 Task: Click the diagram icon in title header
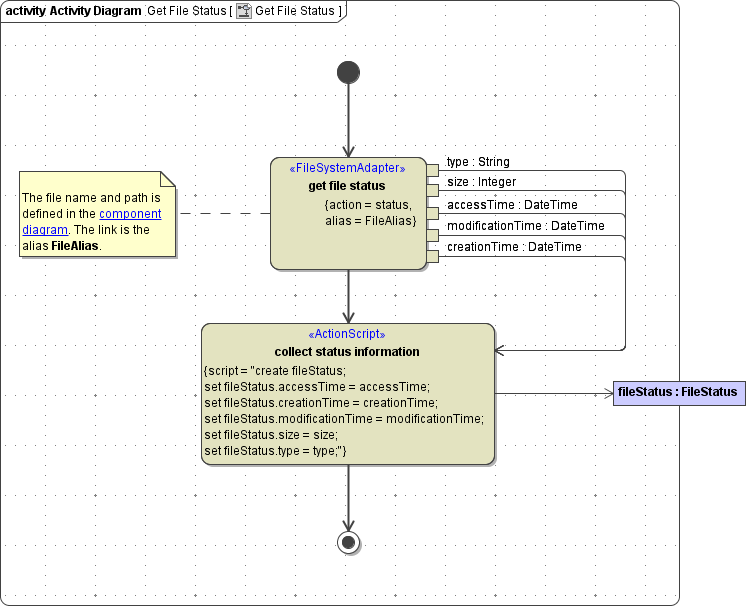click(x=243, y=11)
